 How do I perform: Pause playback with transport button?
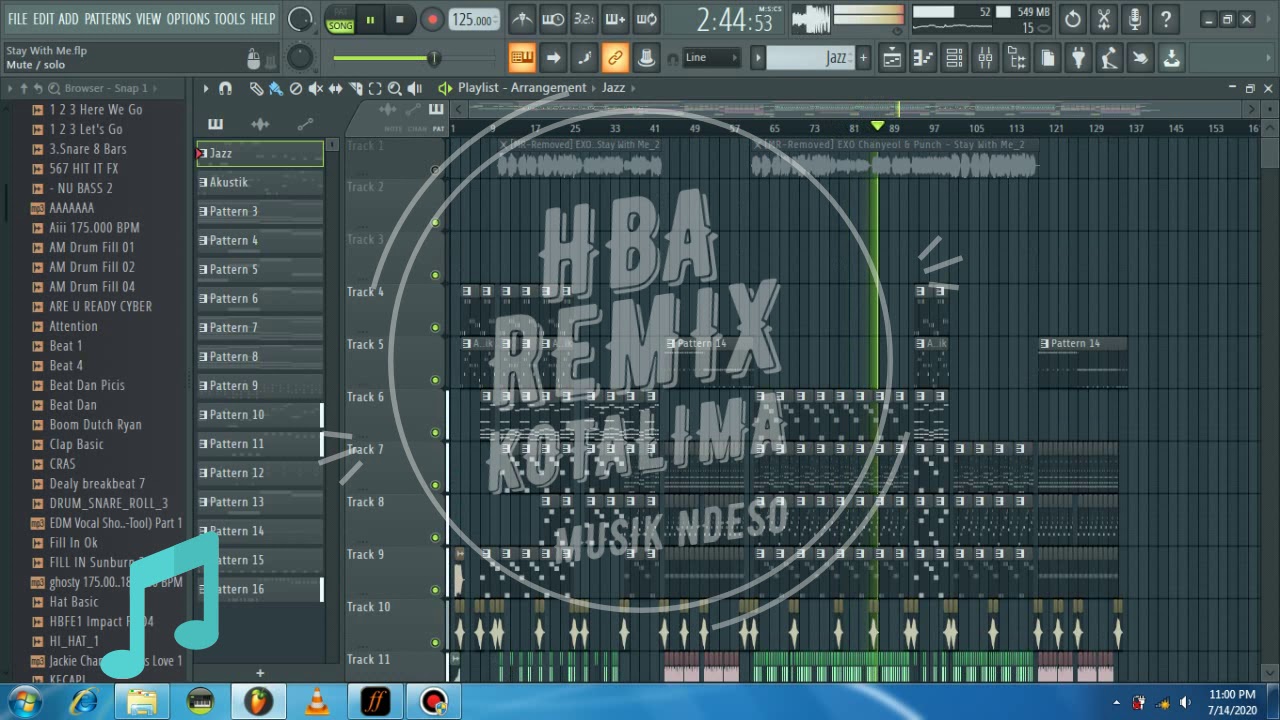(370, 19)
